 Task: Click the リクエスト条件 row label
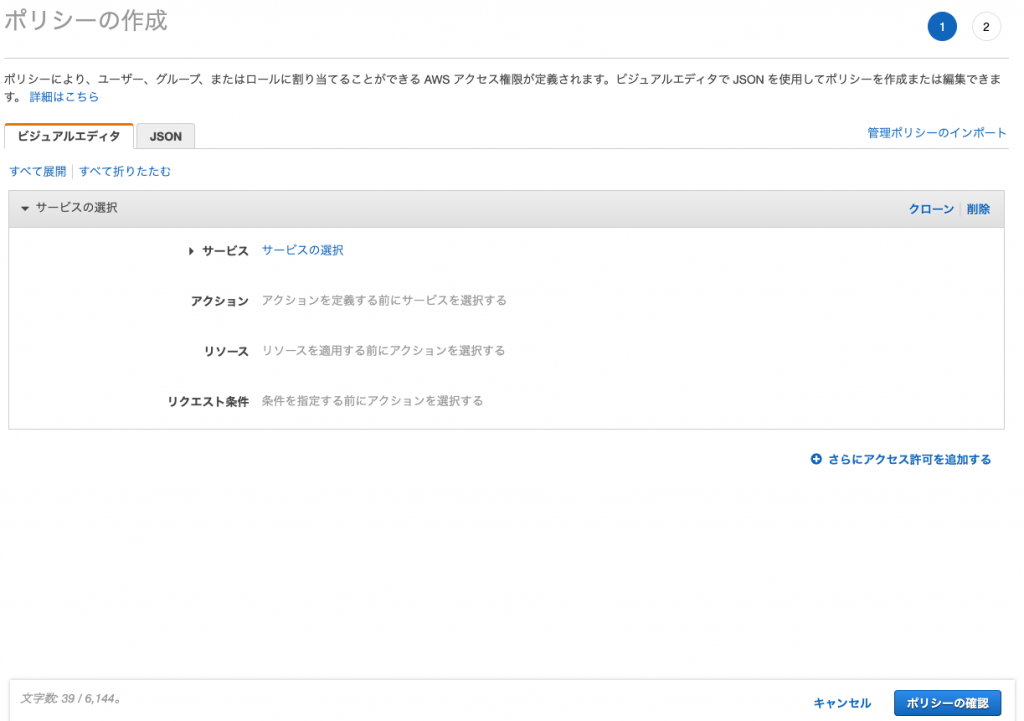(208, 401)
